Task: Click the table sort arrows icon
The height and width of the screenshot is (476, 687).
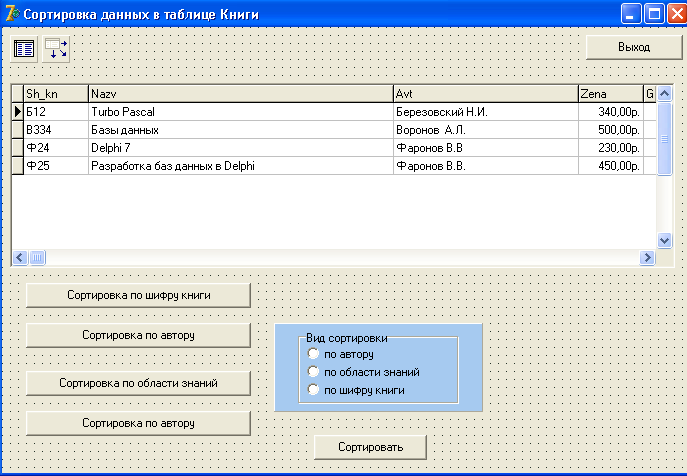Action: [56, 49]
